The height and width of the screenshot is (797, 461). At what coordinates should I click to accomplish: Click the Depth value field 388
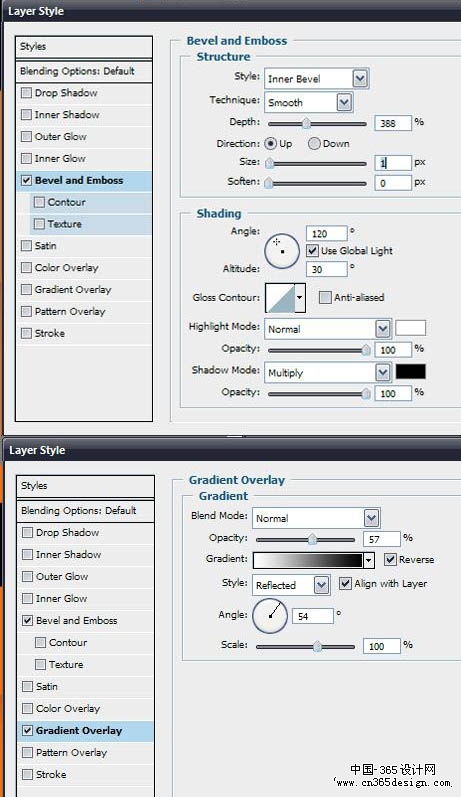(x=392, y=123)
